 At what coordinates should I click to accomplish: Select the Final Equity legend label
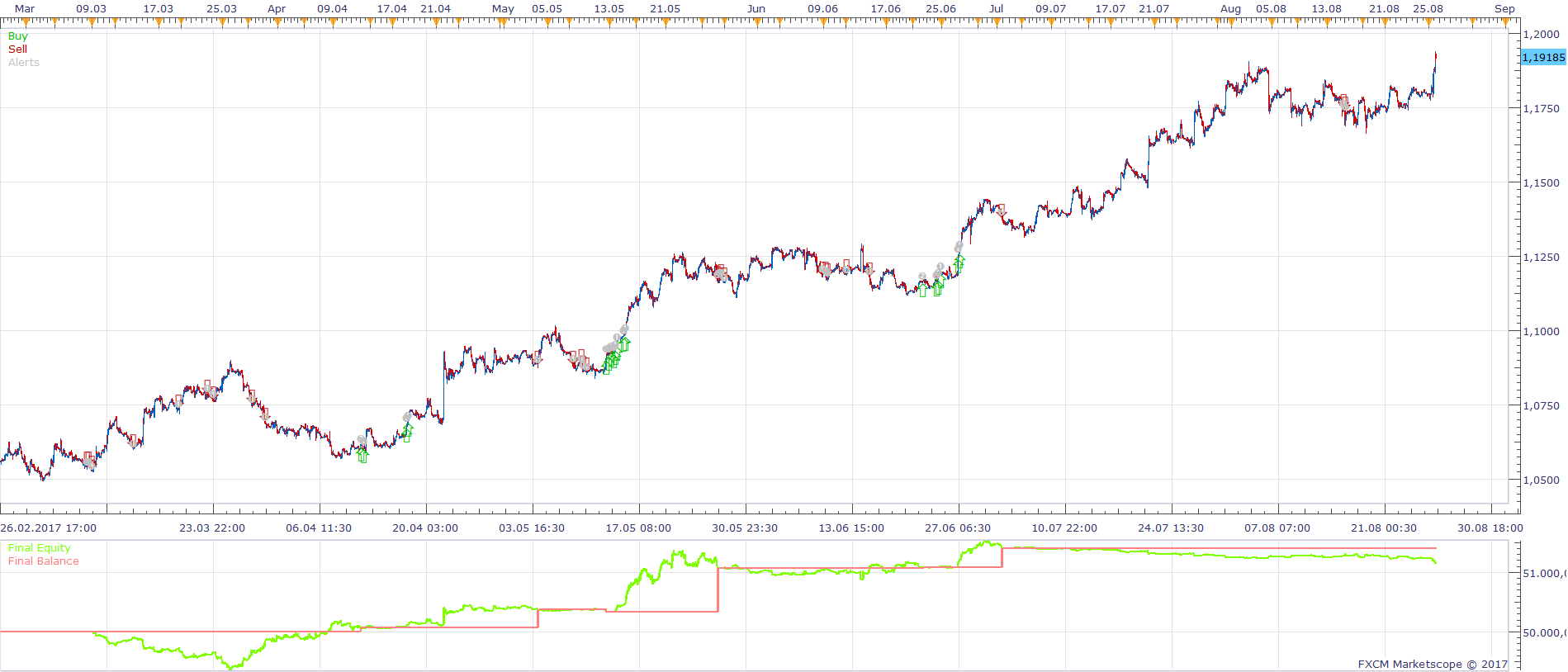point(39,548)
